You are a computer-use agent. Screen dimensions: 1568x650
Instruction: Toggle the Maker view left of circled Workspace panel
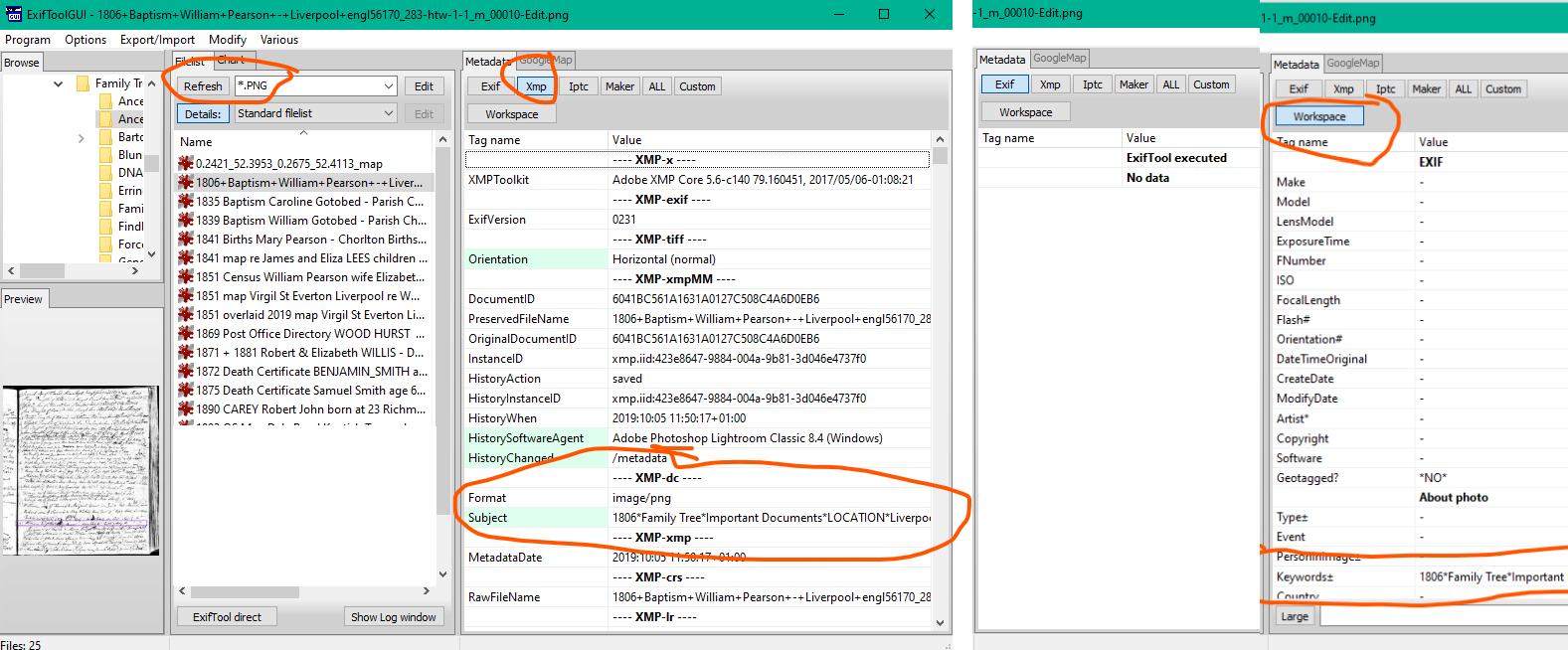click(1133, 84)
